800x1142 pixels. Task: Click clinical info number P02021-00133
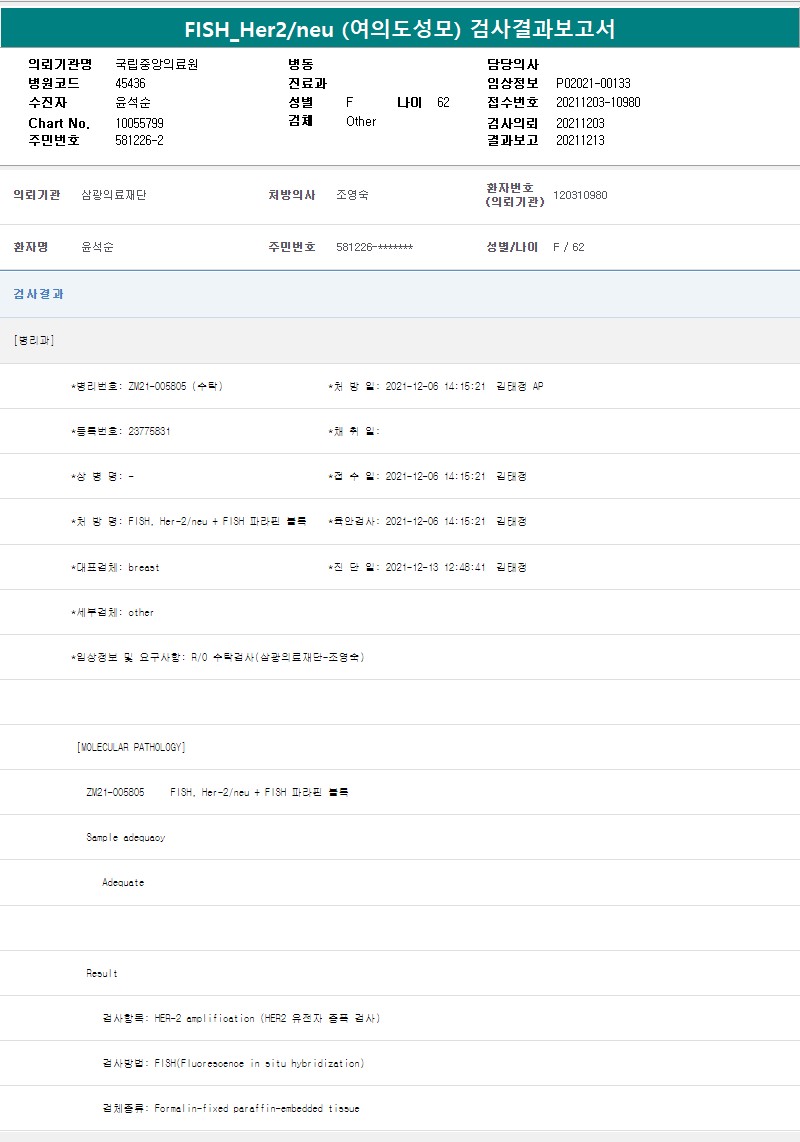pyautogui.click(x=593, y=84)
